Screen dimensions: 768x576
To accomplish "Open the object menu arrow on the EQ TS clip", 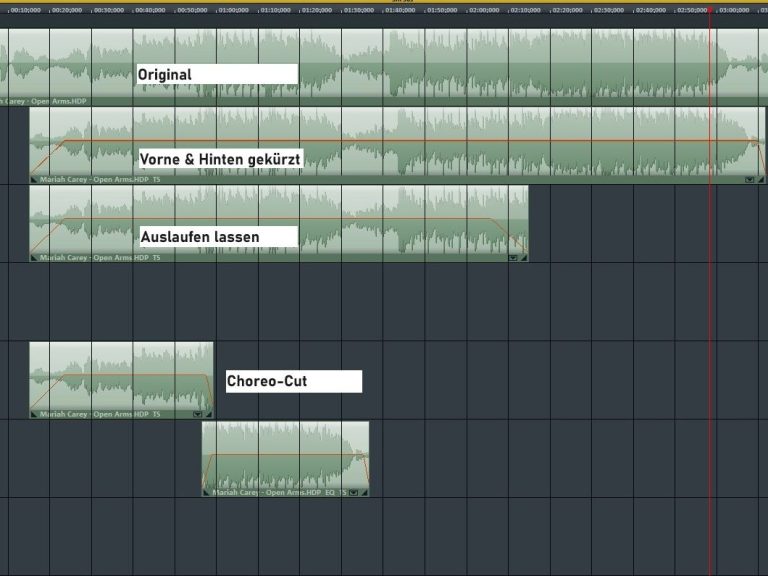I will [354, 492].
